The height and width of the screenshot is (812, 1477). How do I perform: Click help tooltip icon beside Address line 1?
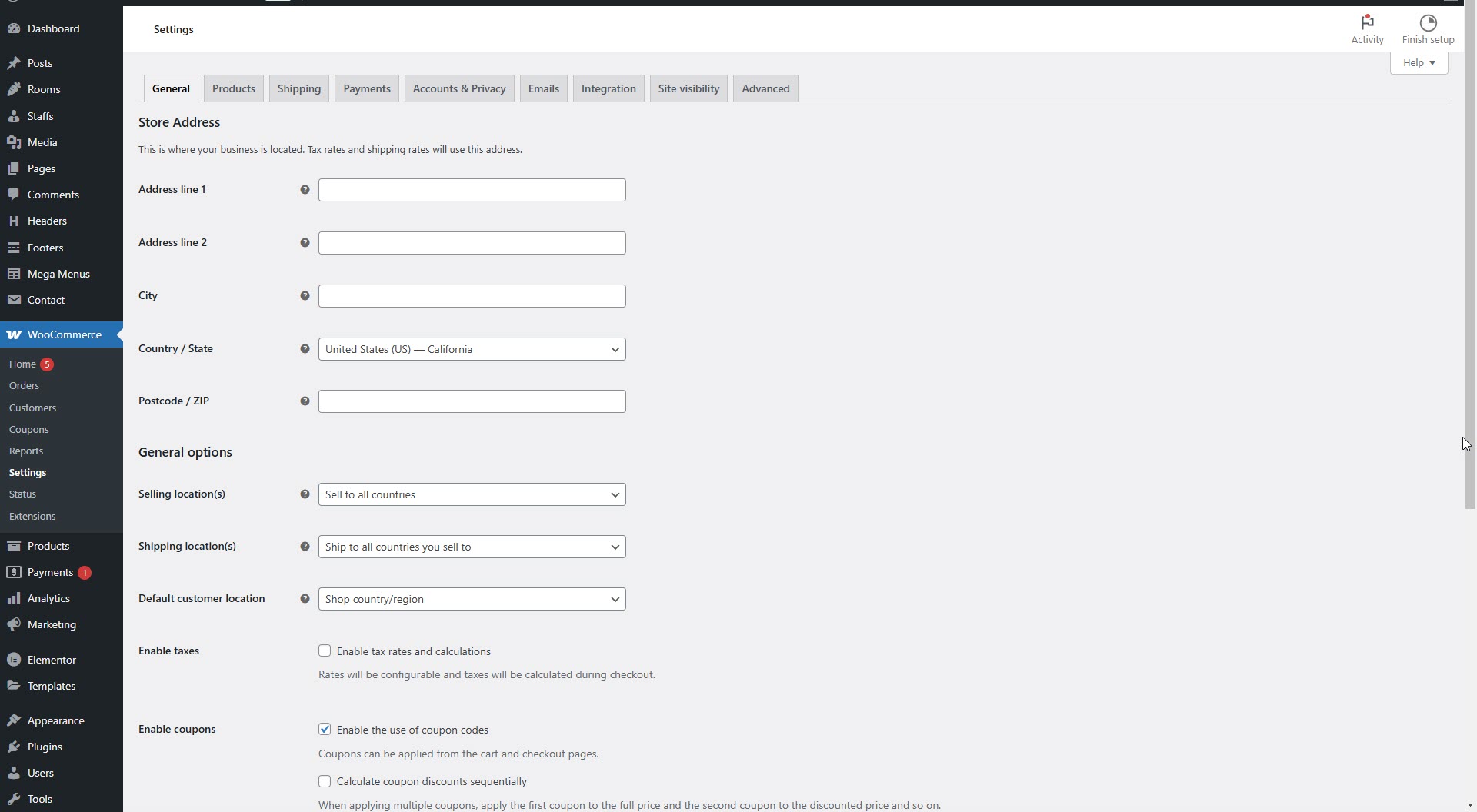pos(305,190)
